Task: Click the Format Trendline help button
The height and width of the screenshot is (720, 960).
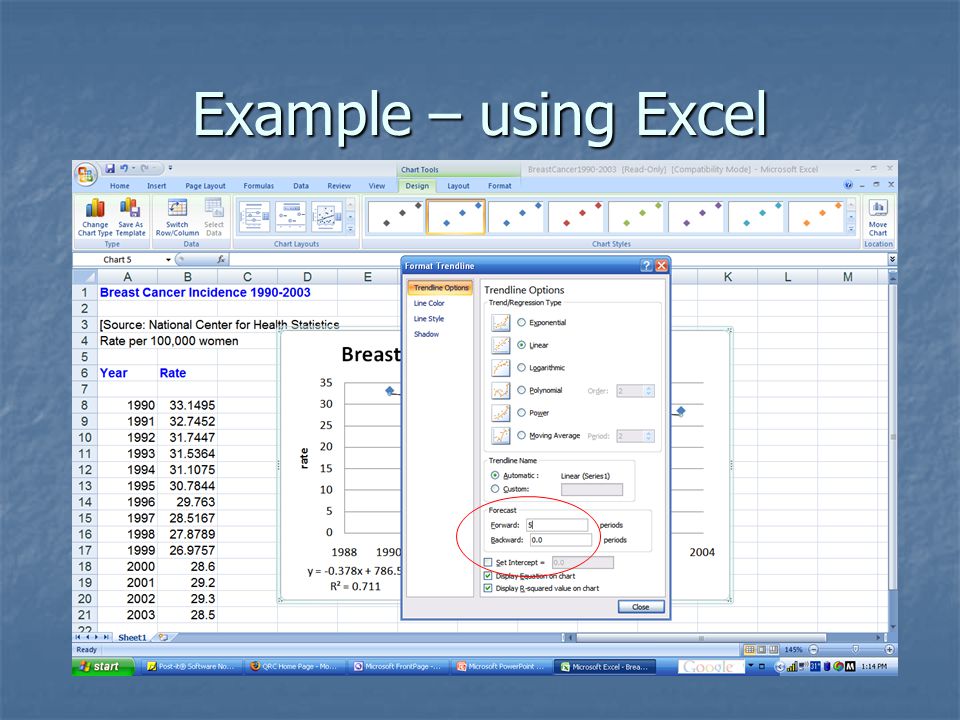Action: point(647,265)
